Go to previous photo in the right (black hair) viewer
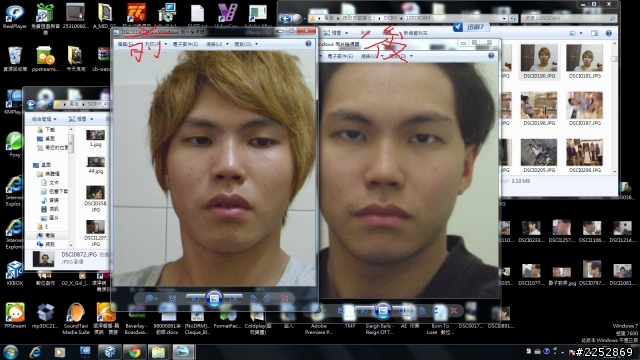Viewport: 640px width, 360px height. point(364,311)
